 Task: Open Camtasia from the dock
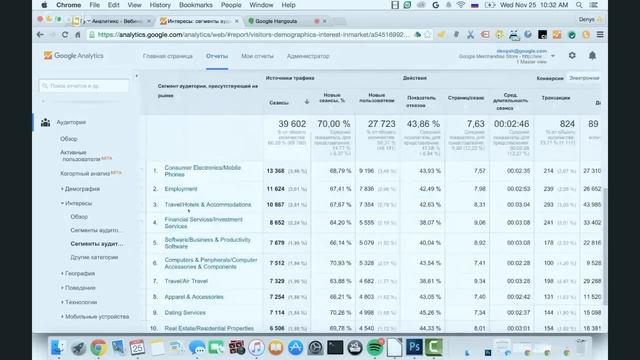tap(434, 347)
